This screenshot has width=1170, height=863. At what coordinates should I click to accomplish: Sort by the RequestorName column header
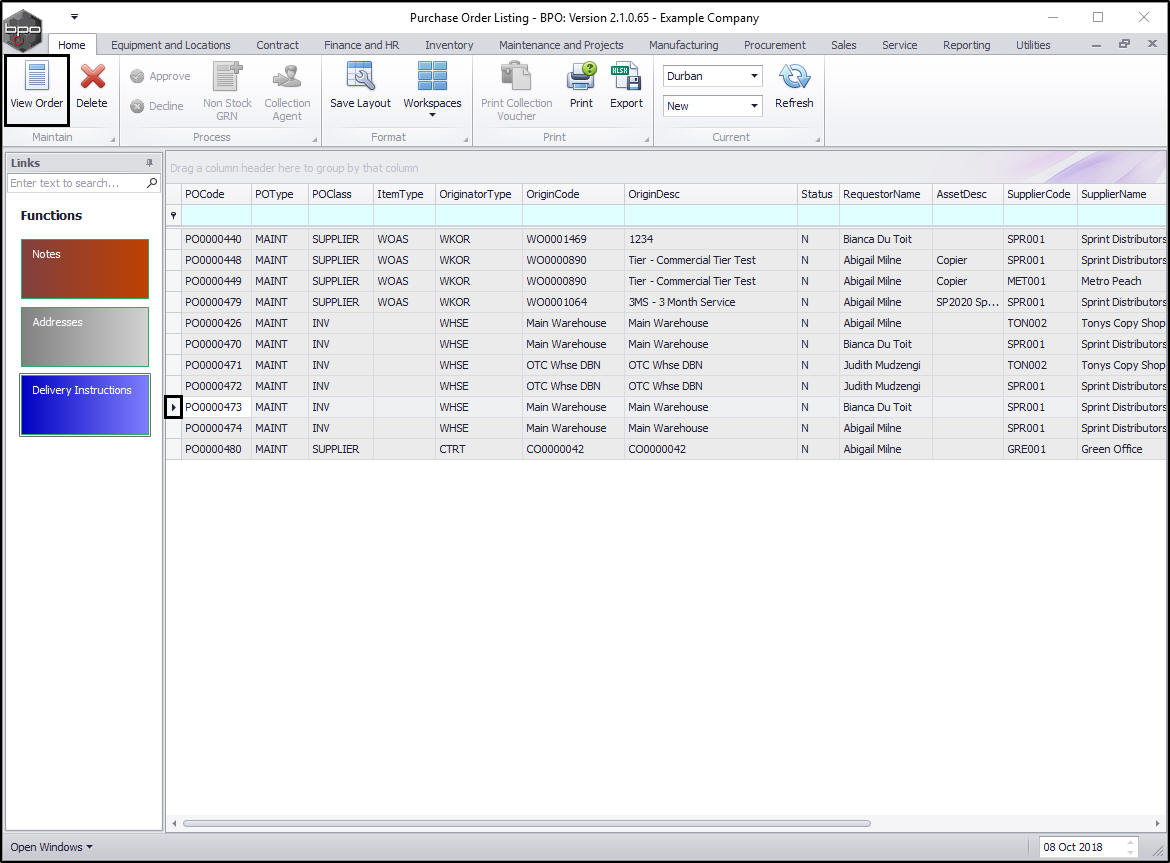coord(886,194)
